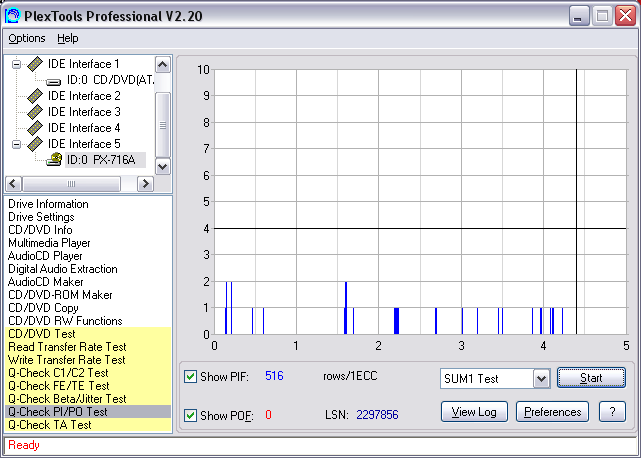
Task: Select AudioCD Maker entry
Action: pos(45,282)
